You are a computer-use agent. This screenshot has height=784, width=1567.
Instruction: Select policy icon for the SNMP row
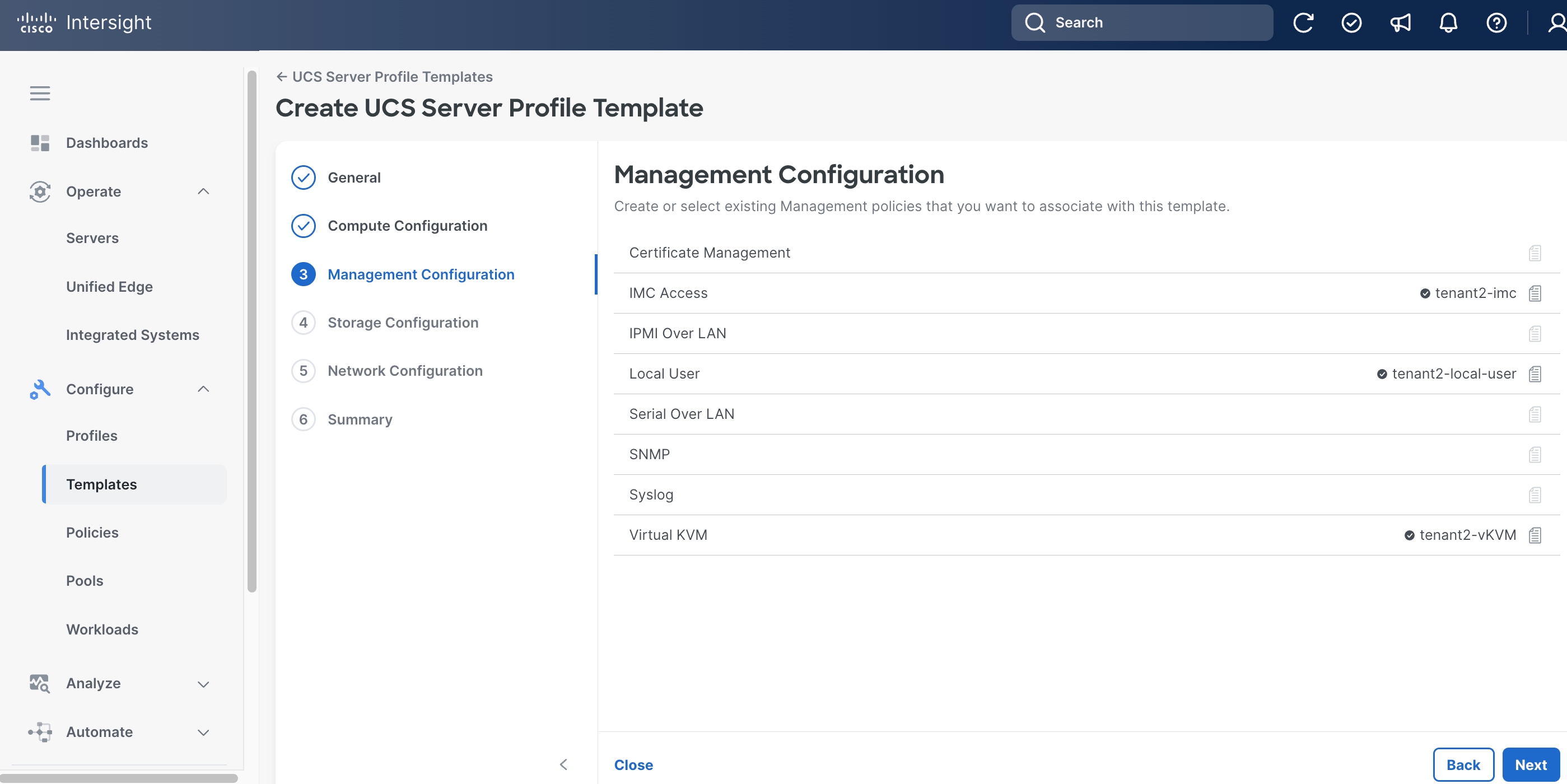pyautogui.click(x=1535, y=454)
